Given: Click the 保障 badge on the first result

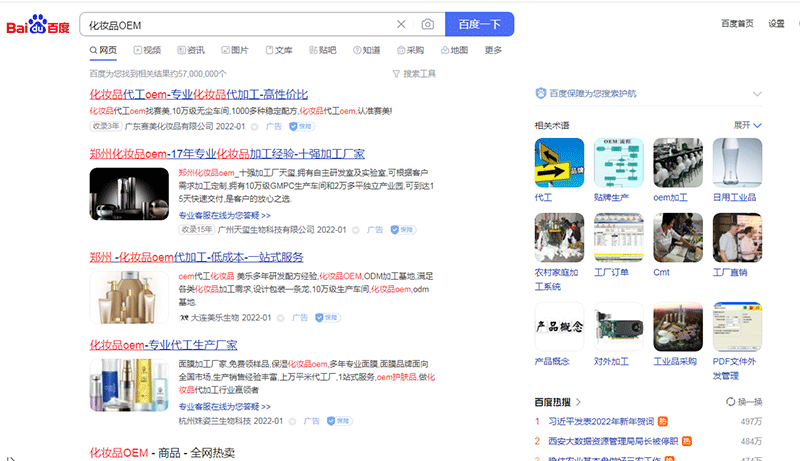Looking at the screenshot, I should click(301, 127).
